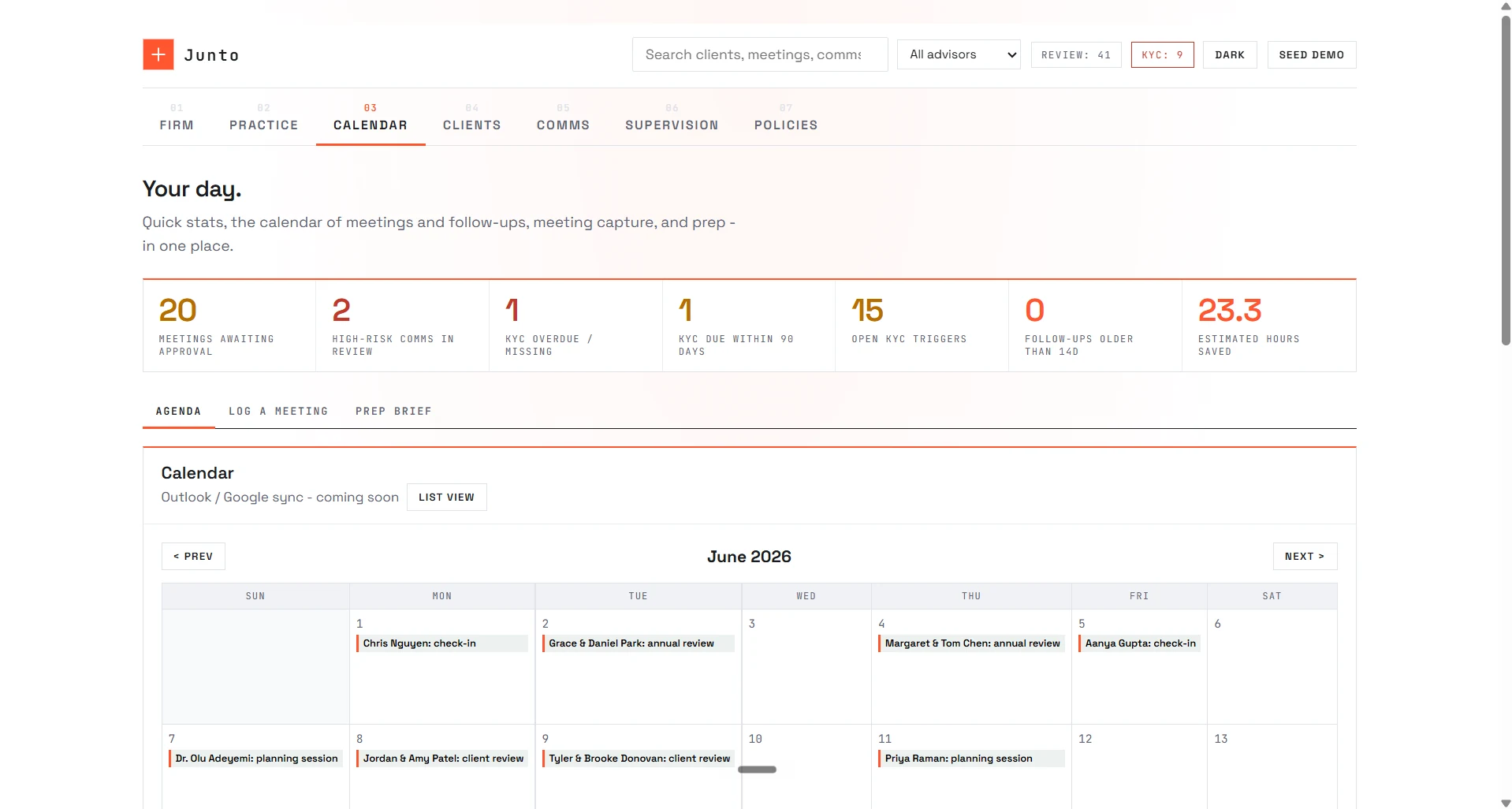This screenshot has width=1512, height=809.
Task: Select calendar day 6 cell
Action: pos(1272,666)
